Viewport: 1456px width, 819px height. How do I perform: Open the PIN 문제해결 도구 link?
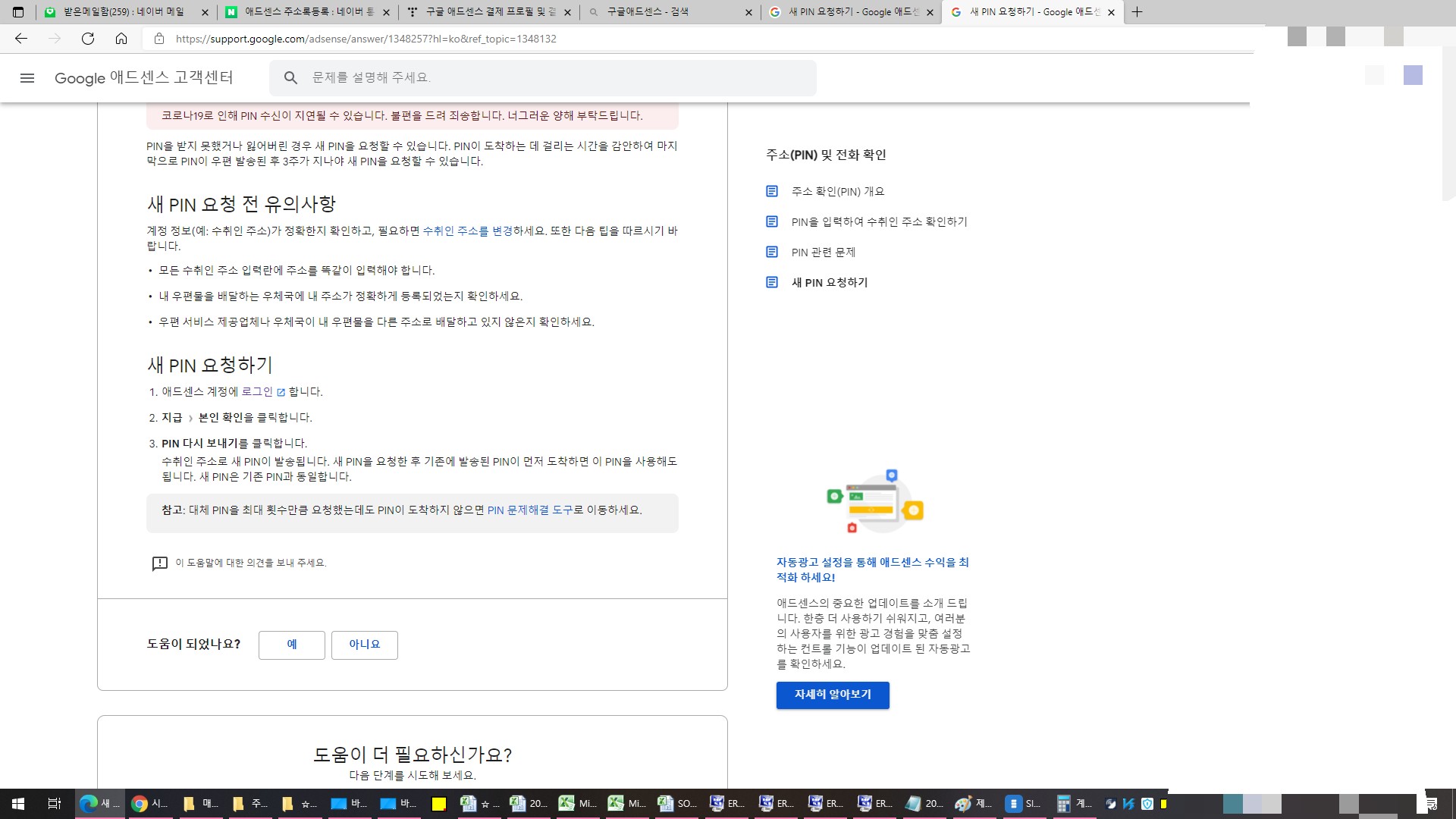pos(530,510)
